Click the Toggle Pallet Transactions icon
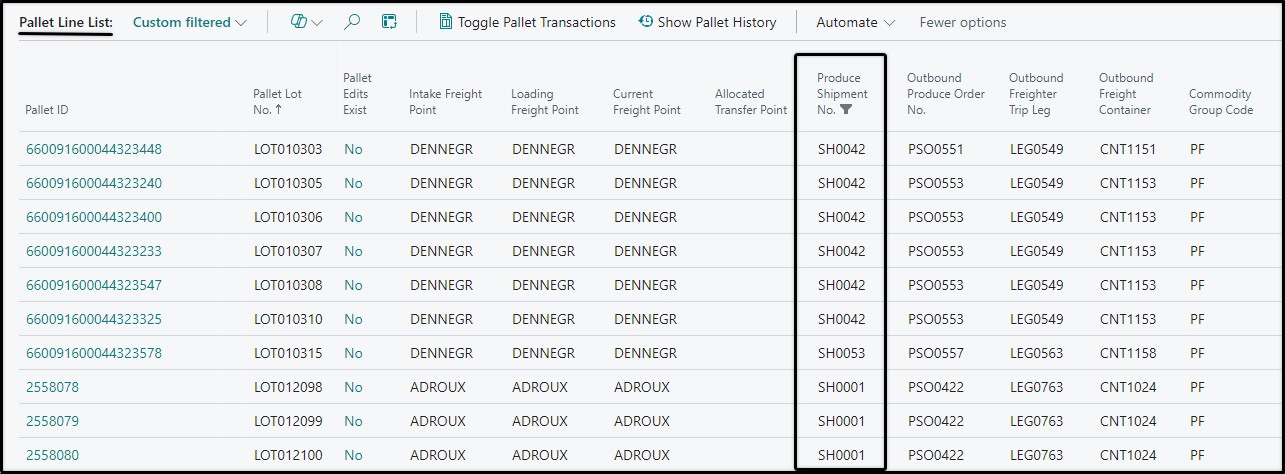Viewport: 1285px width, 474px height. pyautogui.click(x=446, y=22)
